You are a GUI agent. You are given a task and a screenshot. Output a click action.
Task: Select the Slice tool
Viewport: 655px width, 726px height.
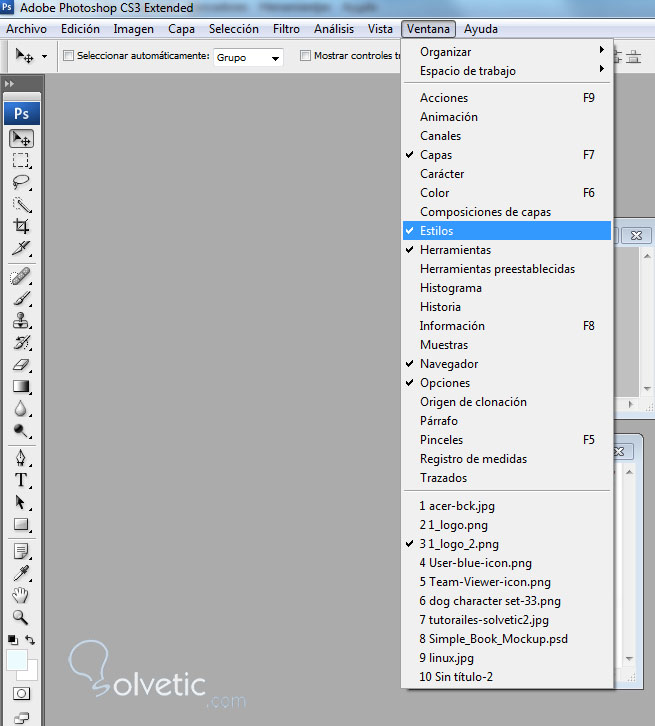[x=21, y=248]
